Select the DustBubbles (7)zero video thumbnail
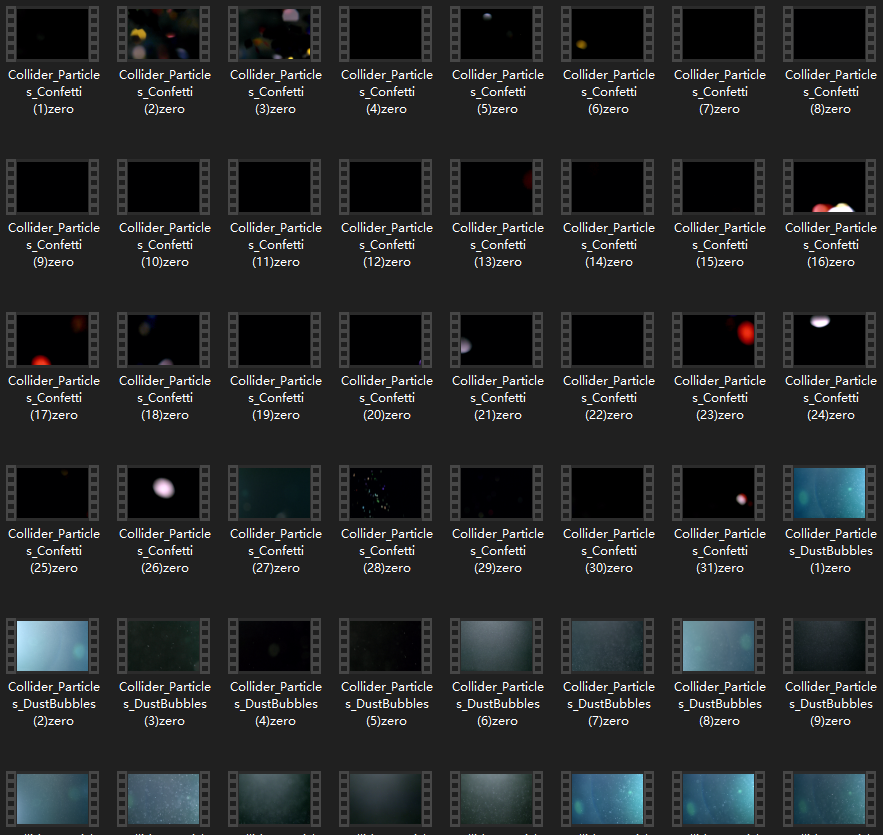 [x=608, y=646]
